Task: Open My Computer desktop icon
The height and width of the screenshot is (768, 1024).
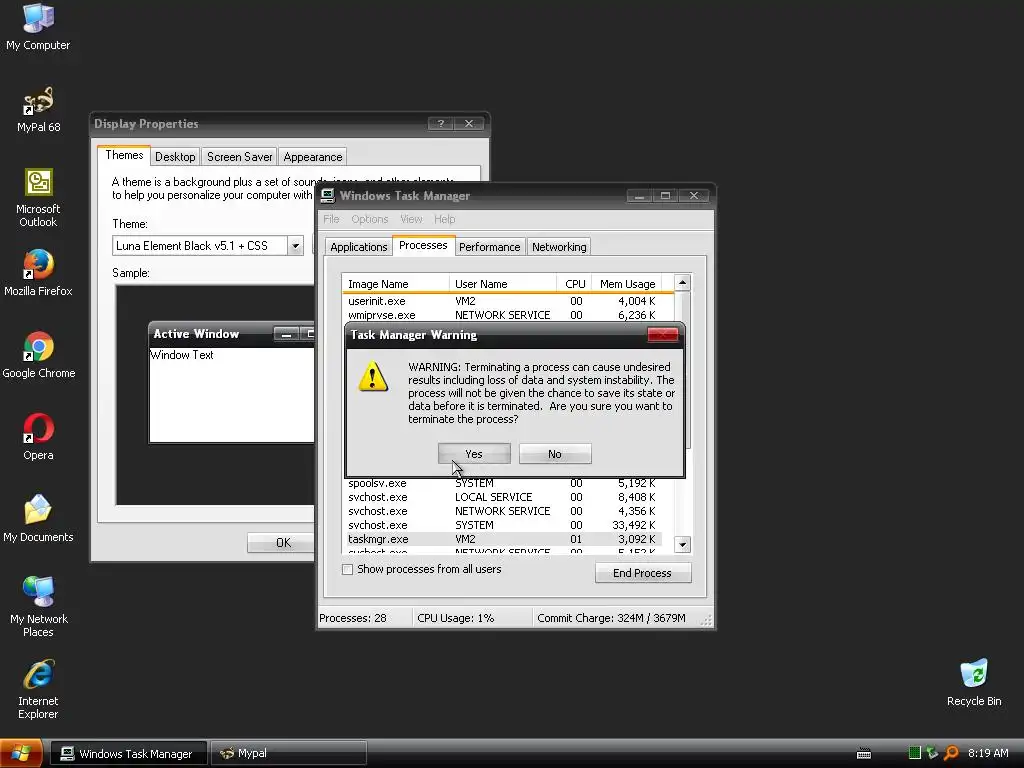Action: (38, 26)
